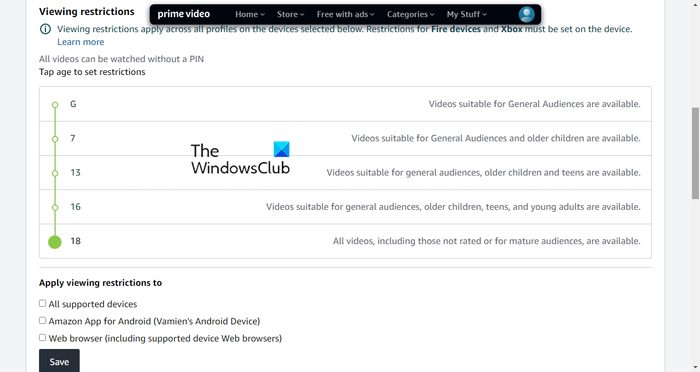Set age restriction to 7
The width and height of the screenshot is (700, 372).
[x=55, y=139]
